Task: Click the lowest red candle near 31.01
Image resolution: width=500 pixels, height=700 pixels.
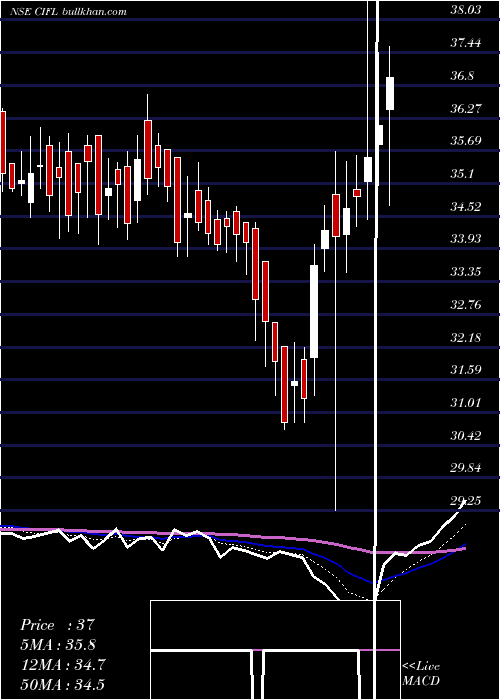Action: coord(284,384)
